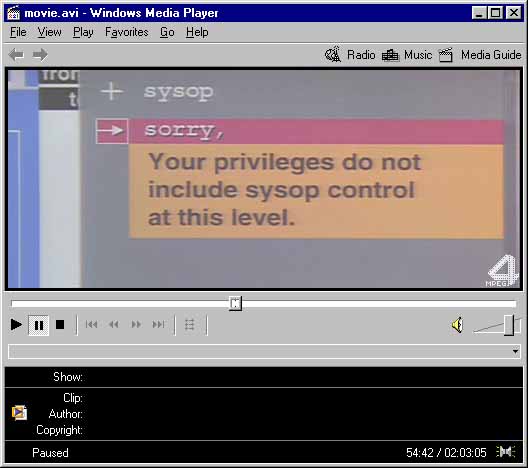Fast forward the video

click(136, 325)
